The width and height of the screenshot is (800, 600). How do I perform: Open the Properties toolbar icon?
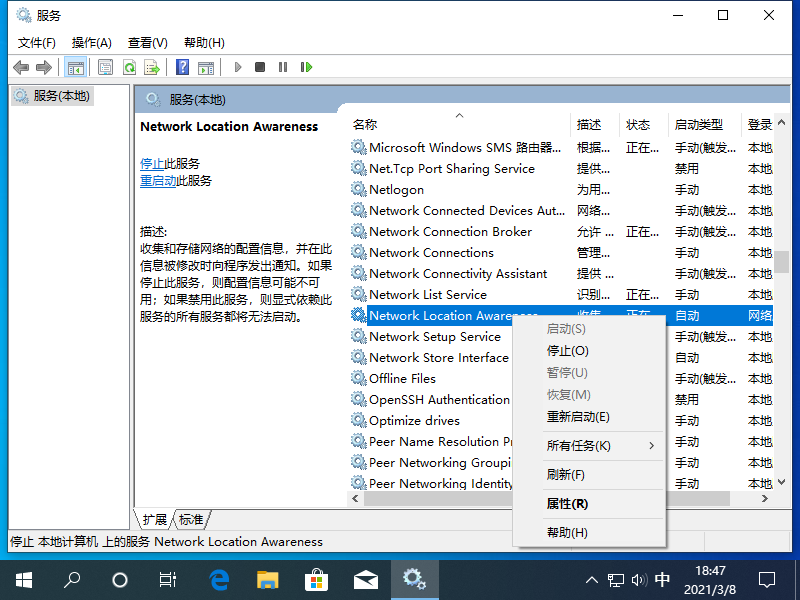(x=104, y=67)
